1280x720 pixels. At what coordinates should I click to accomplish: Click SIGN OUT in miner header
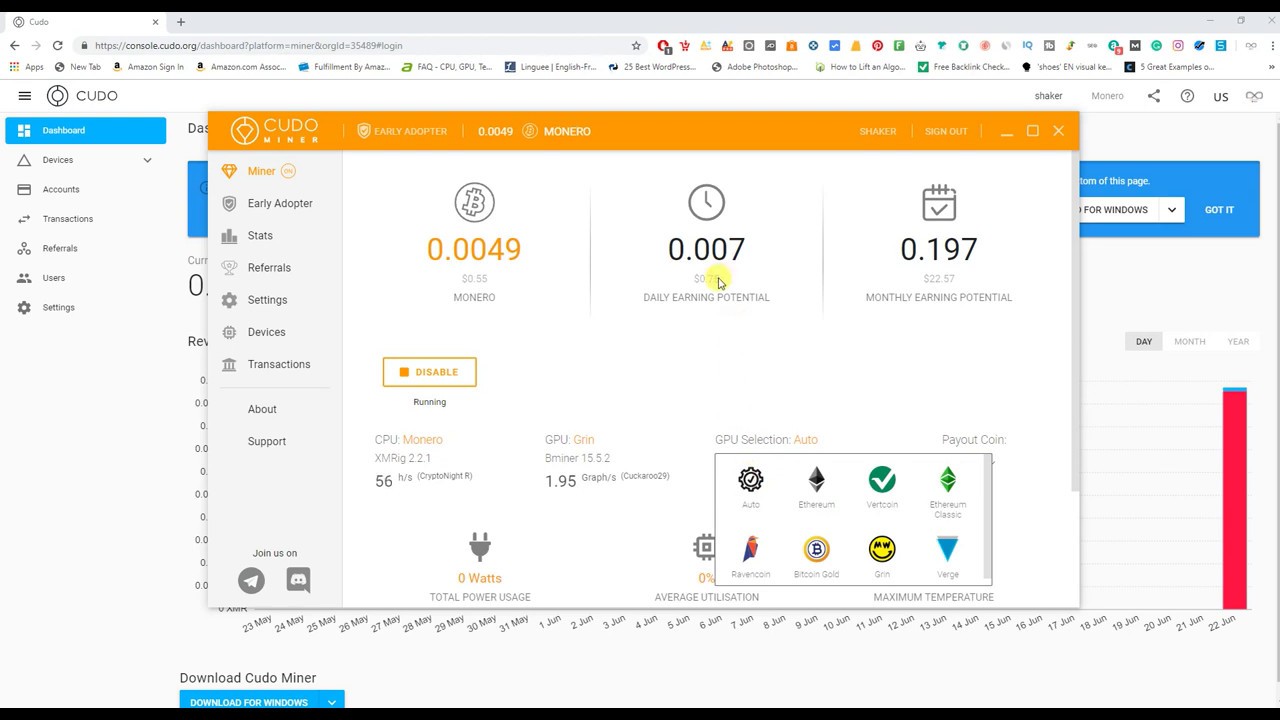coord(946,131)
